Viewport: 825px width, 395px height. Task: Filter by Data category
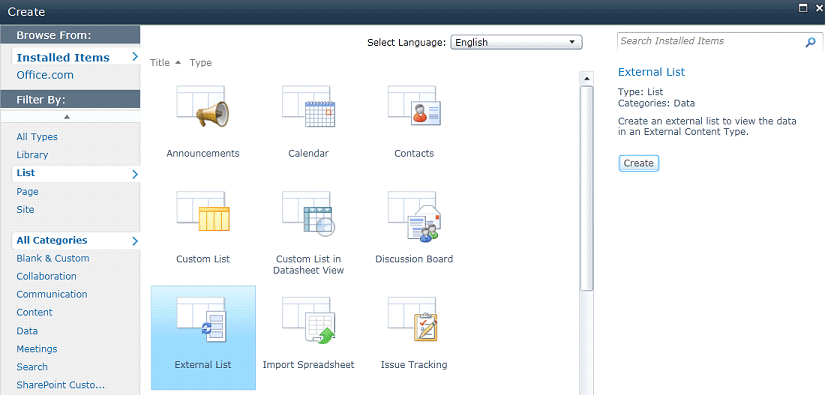(27, 331)
